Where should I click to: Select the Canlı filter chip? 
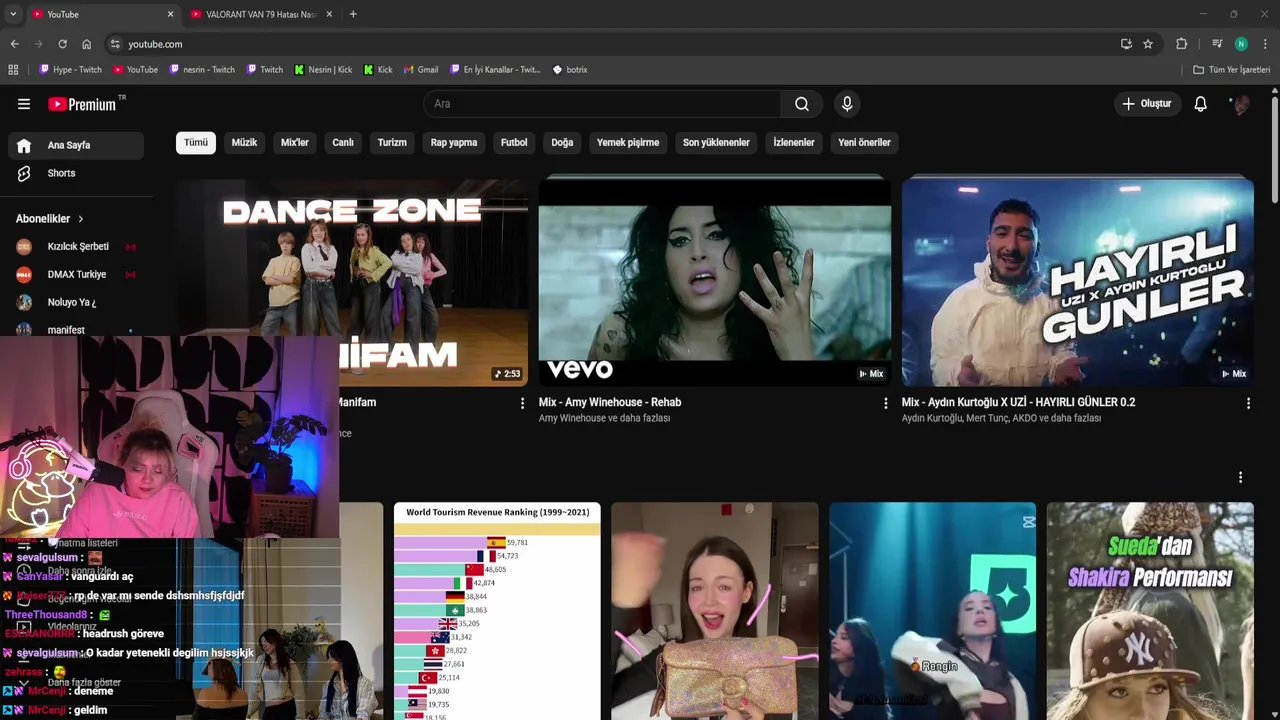pyautogui.click(x=343, y=142)
